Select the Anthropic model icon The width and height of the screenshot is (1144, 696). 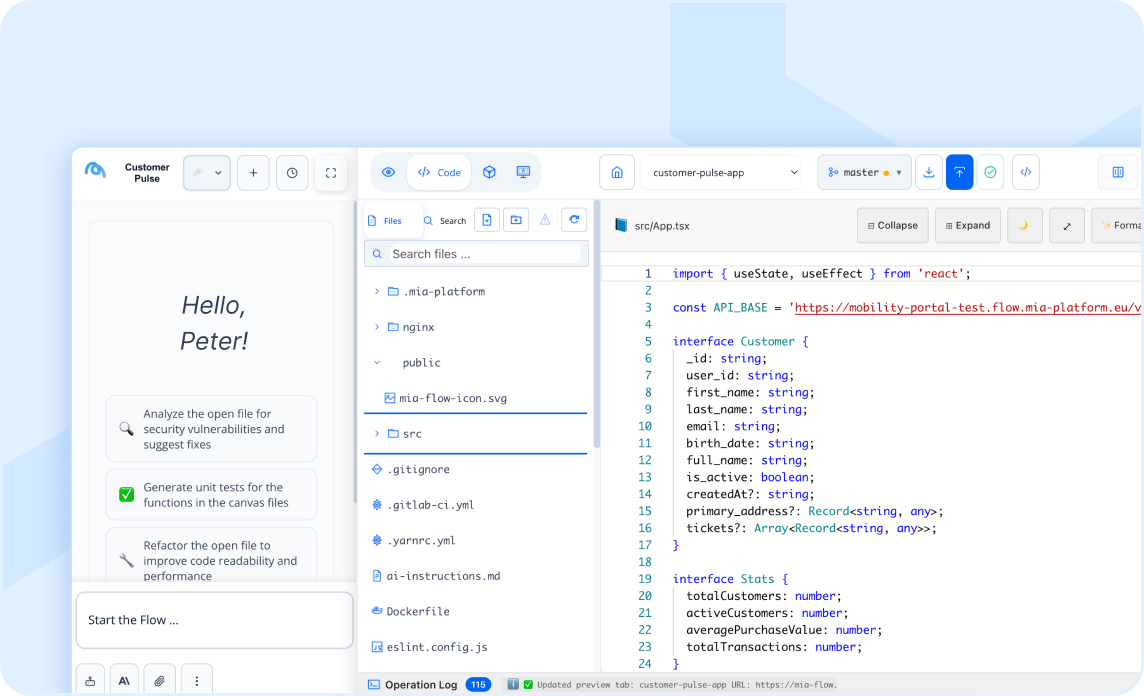point(124,681)
